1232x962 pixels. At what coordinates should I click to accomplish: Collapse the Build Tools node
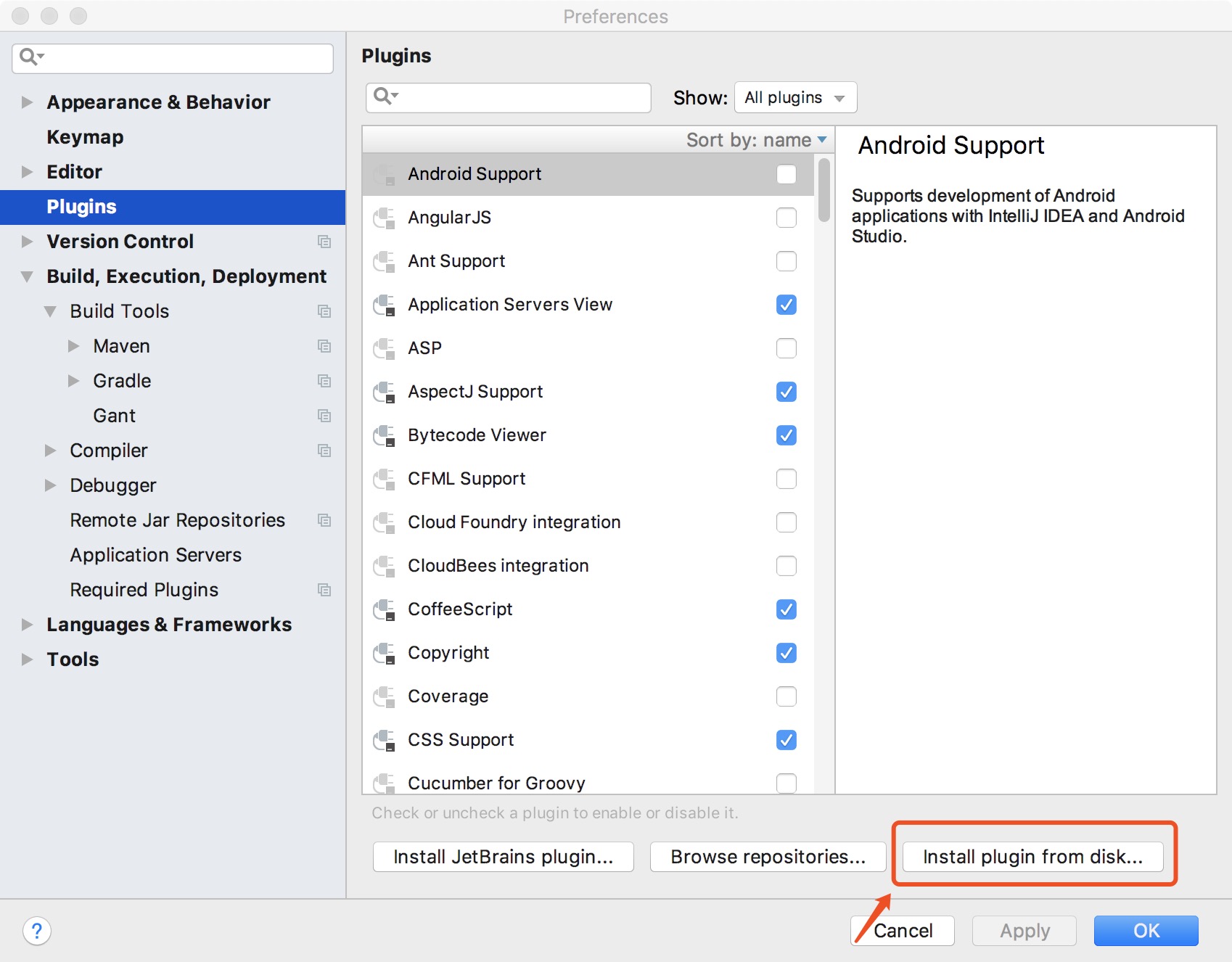[x=50, y=311]
